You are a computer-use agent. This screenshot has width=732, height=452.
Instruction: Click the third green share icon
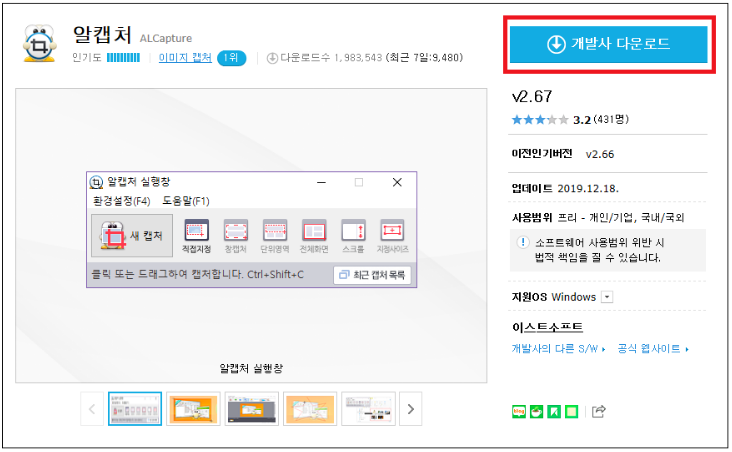(554, 411)
